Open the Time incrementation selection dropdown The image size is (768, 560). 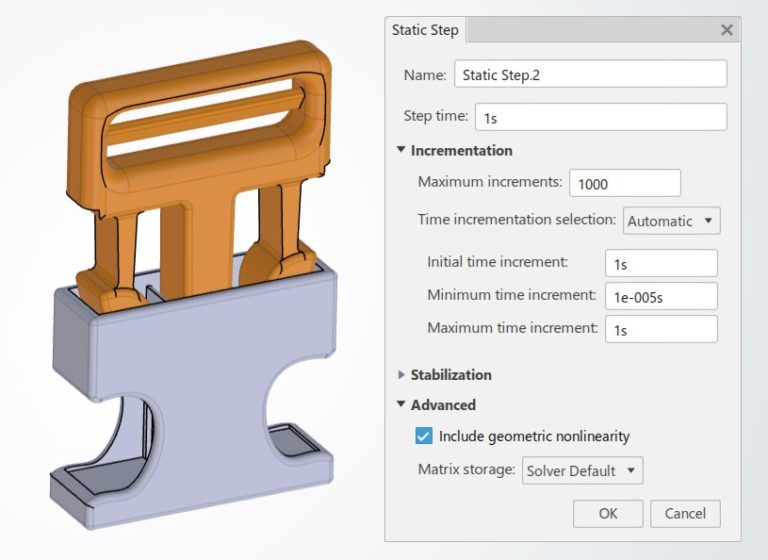(671, 221)
